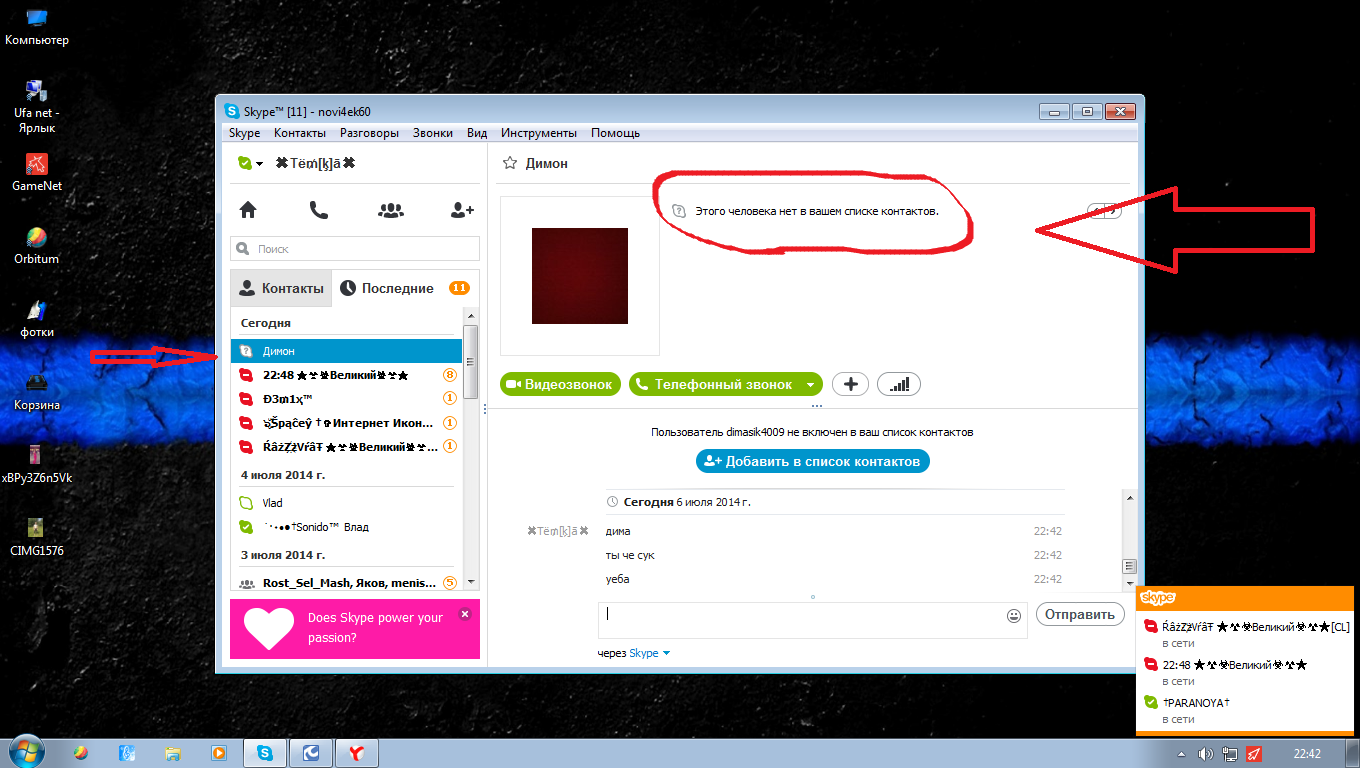Open Windows Start menu
The height and width of the screenshot is (768, 1360).
point(27,752)
